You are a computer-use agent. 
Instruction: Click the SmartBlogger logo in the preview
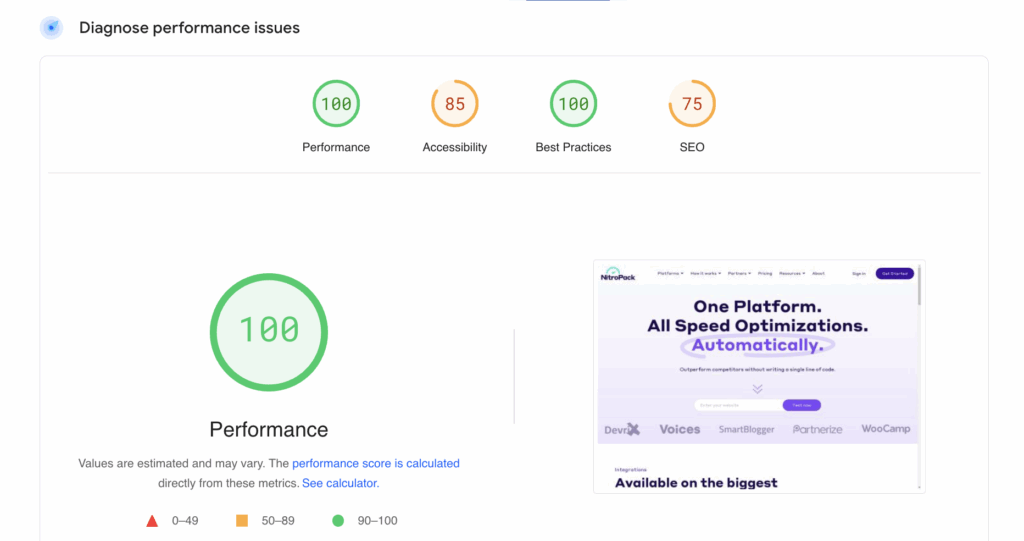coord(746,429)
